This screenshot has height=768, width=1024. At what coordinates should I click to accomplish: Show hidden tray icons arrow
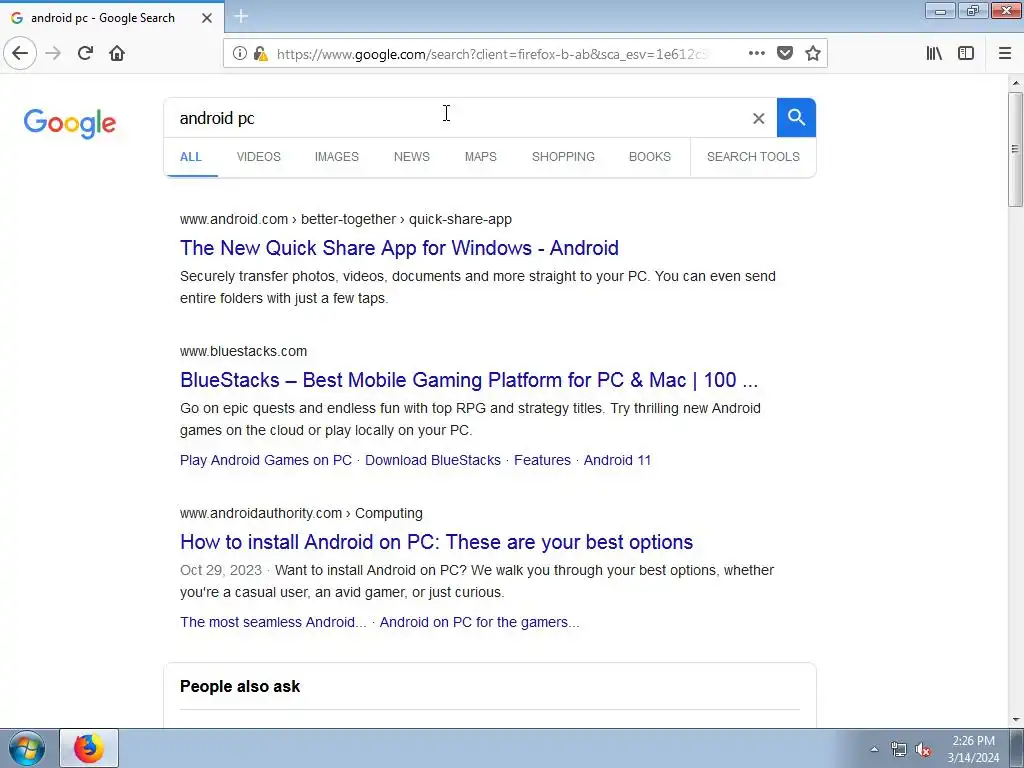[x=874, y=749]
